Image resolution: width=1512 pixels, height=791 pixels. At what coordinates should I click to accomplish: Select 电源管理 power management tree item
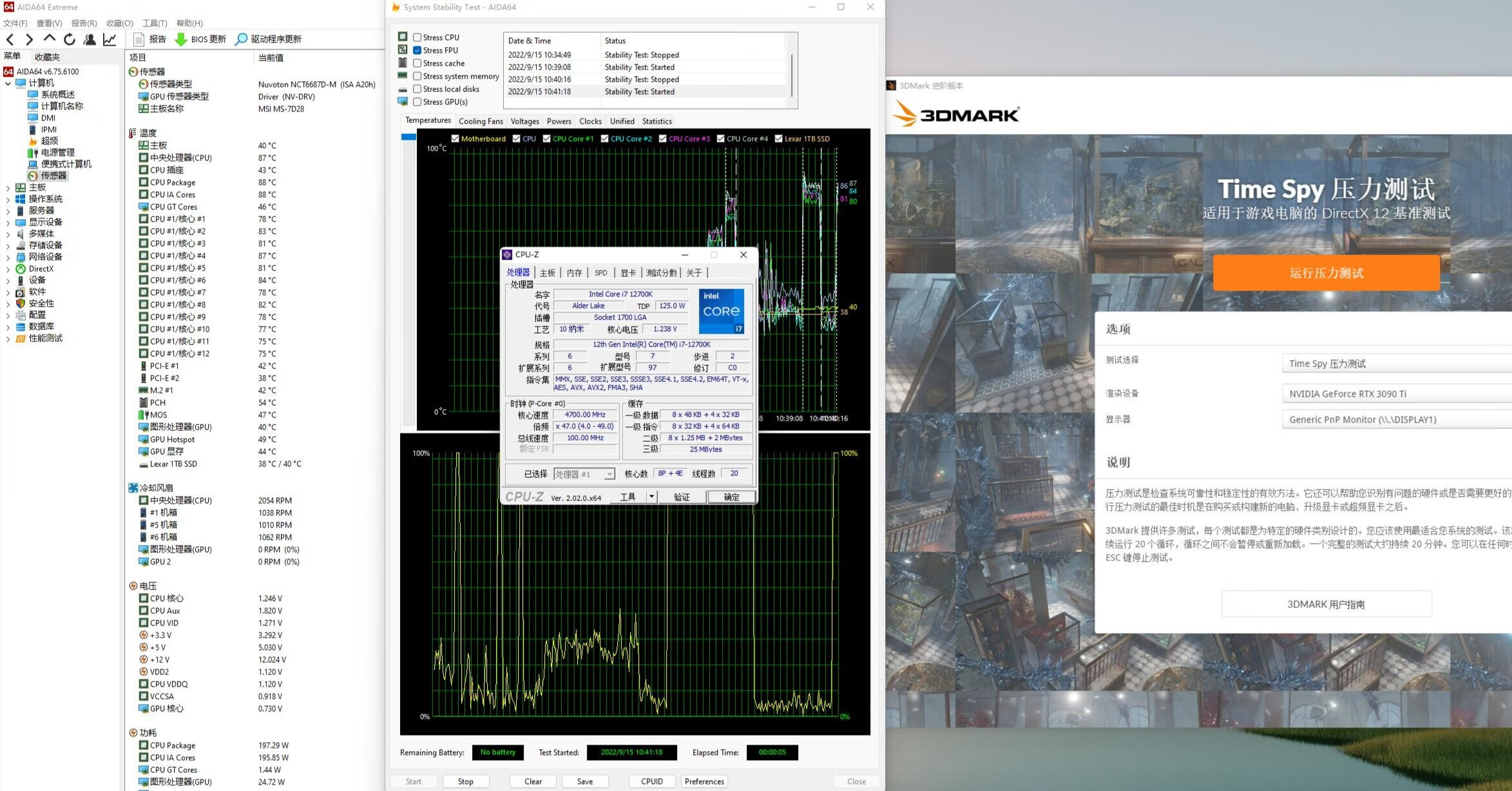(x=52, y=152)
